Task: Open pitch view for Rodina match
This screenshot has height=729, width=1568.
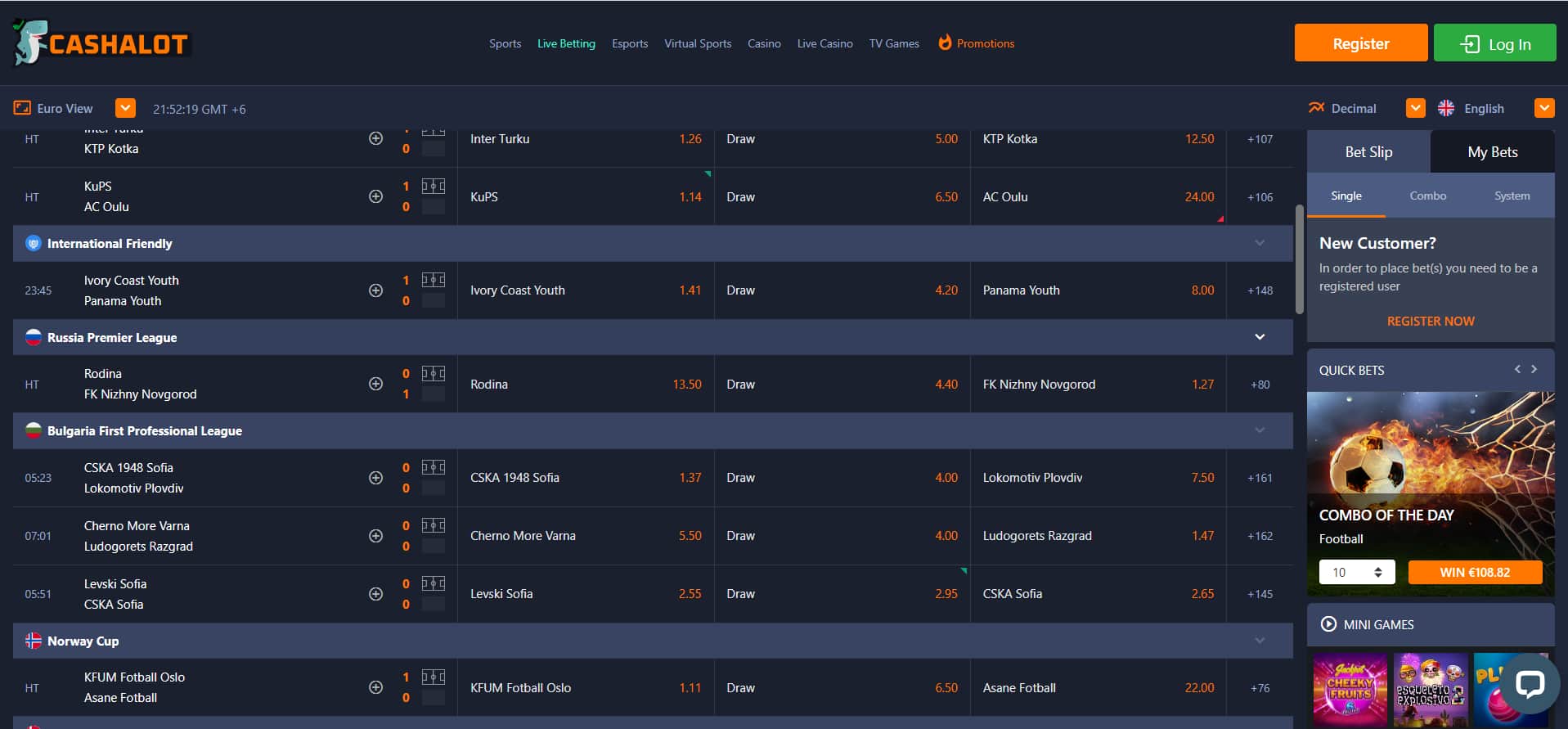Action: pyautogui.click(x=434, y=373)
